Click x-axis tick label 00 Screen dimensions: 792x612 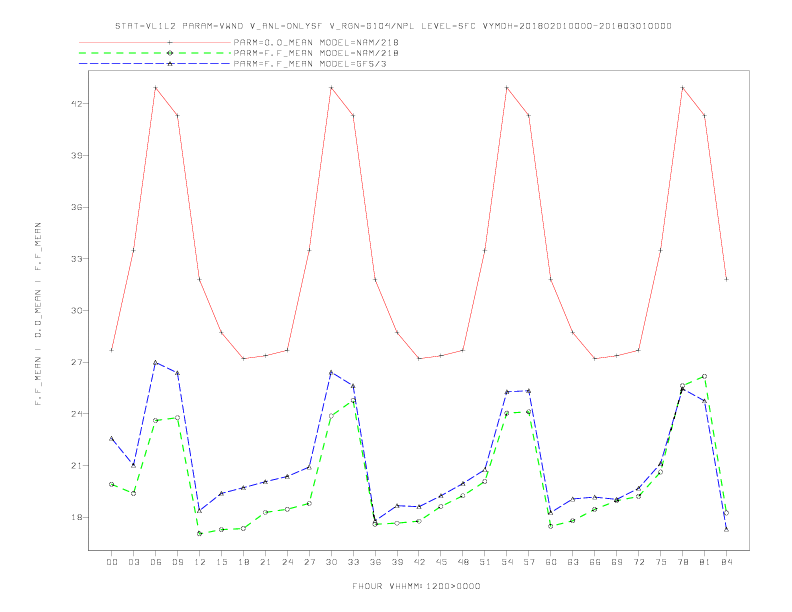pos(112,562)
